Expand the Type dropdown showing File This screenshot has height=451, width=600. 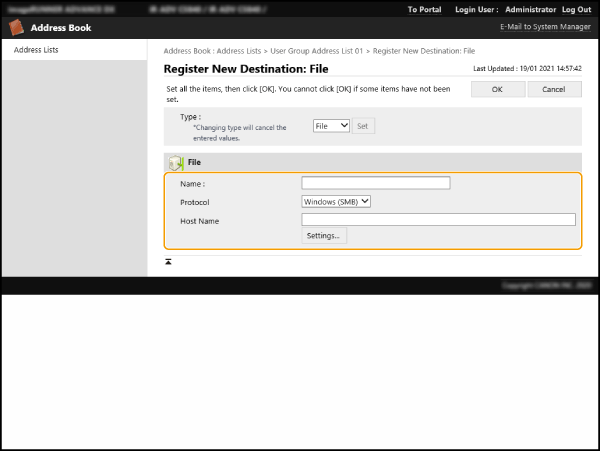coord(330,126)
